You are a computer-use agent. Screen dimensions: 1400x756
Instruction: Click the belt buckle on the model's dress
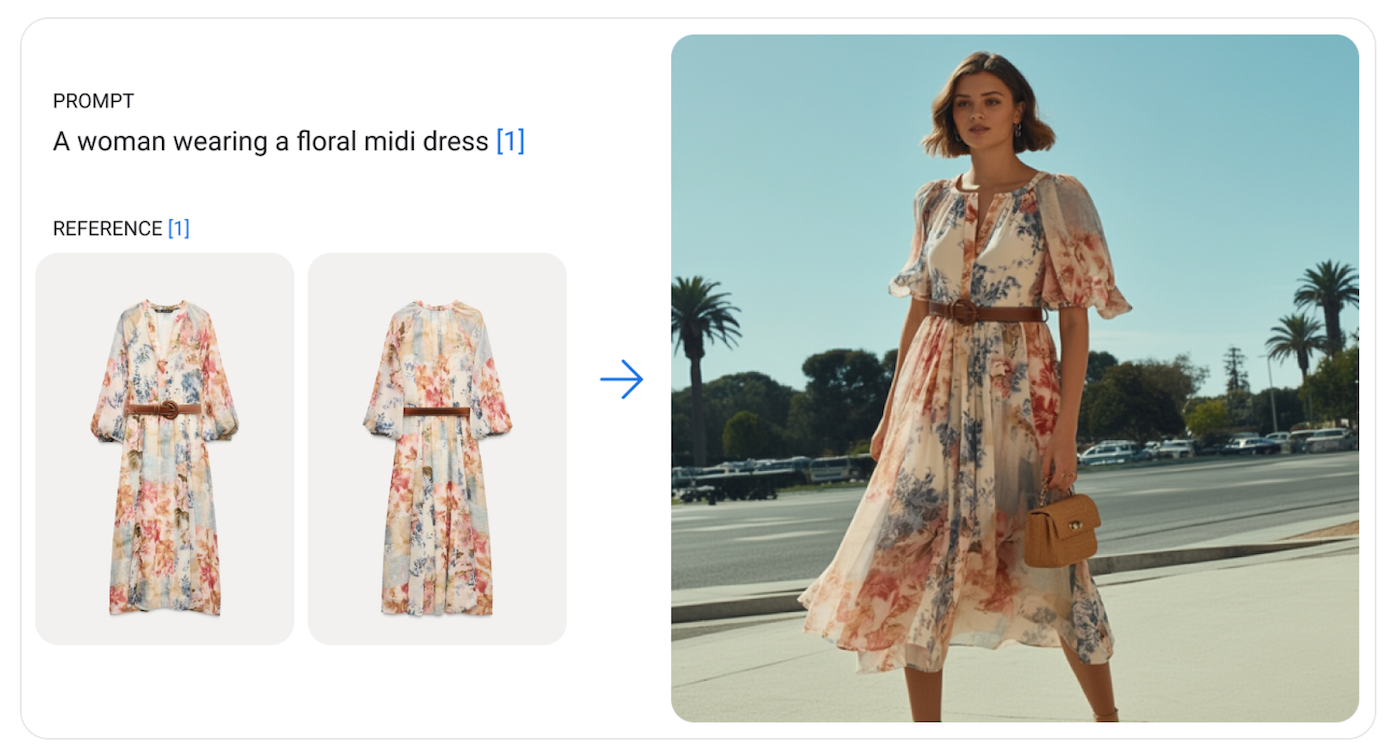pyautogui.click(x=964, y=311)
